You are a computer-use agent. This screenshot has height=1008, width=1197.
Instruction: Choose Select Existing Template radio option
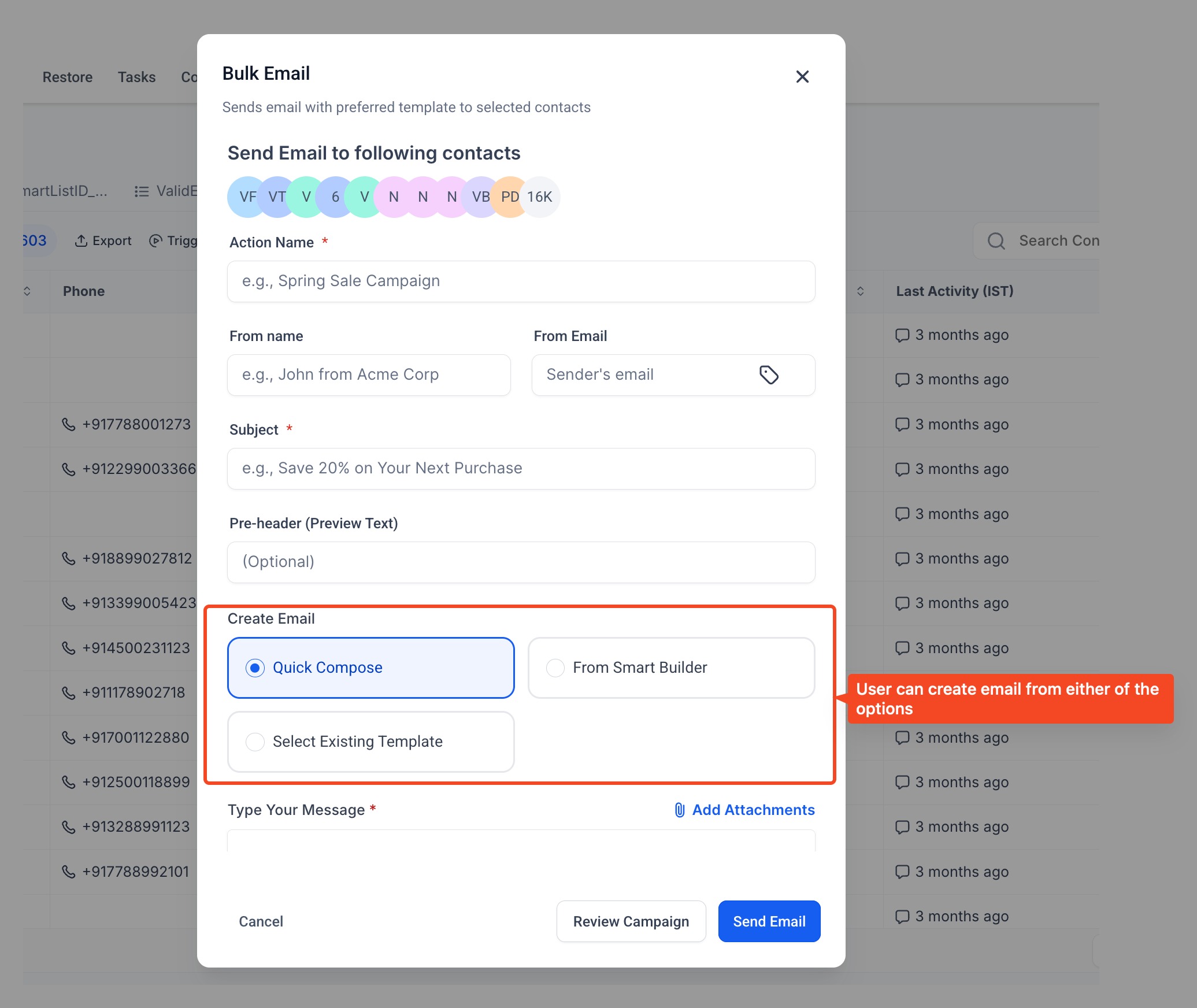tap(255, 742)
